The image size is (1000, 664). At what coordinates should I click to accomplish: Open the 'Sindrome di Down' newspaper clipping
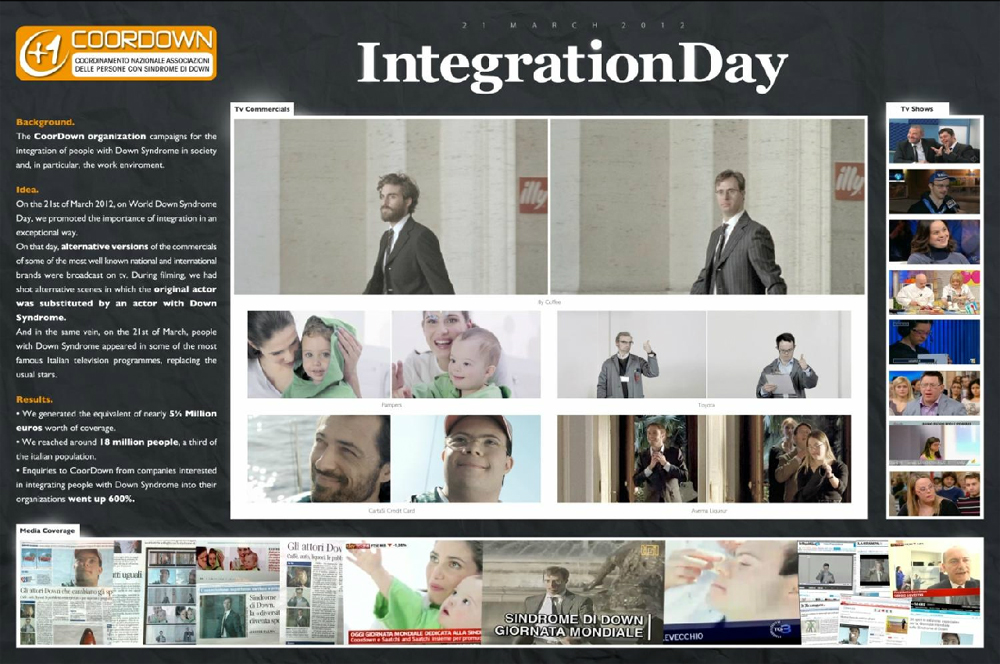pyautogui.click(x=239, y=611)
